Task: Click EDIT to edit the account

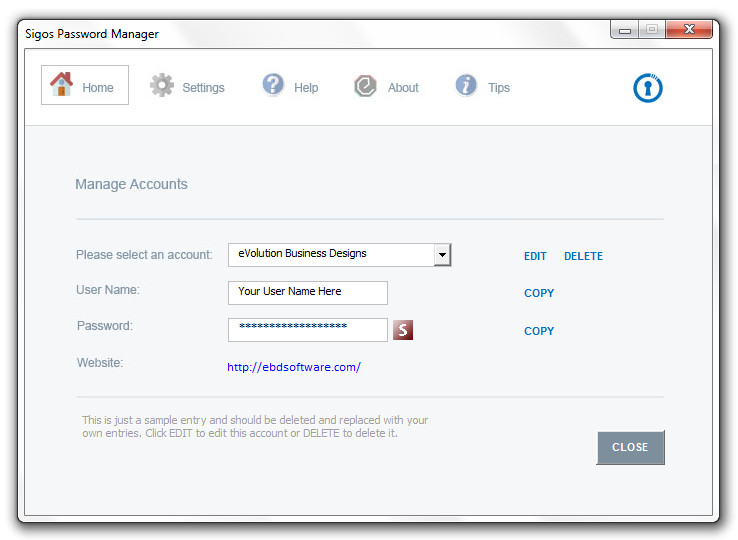Action: (x=535, y=256)
